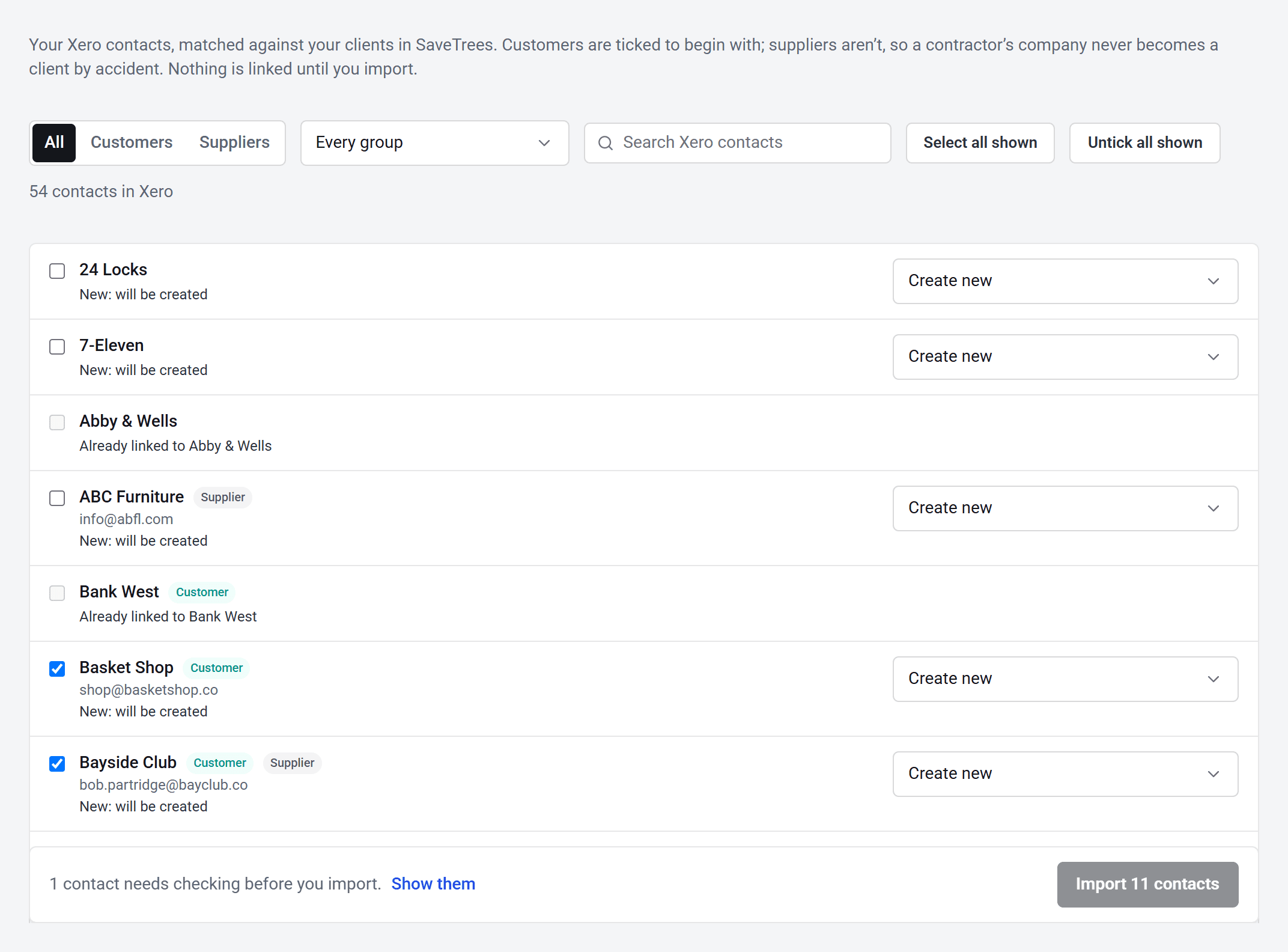Click Import 11 contacts button

(1147, 884)
